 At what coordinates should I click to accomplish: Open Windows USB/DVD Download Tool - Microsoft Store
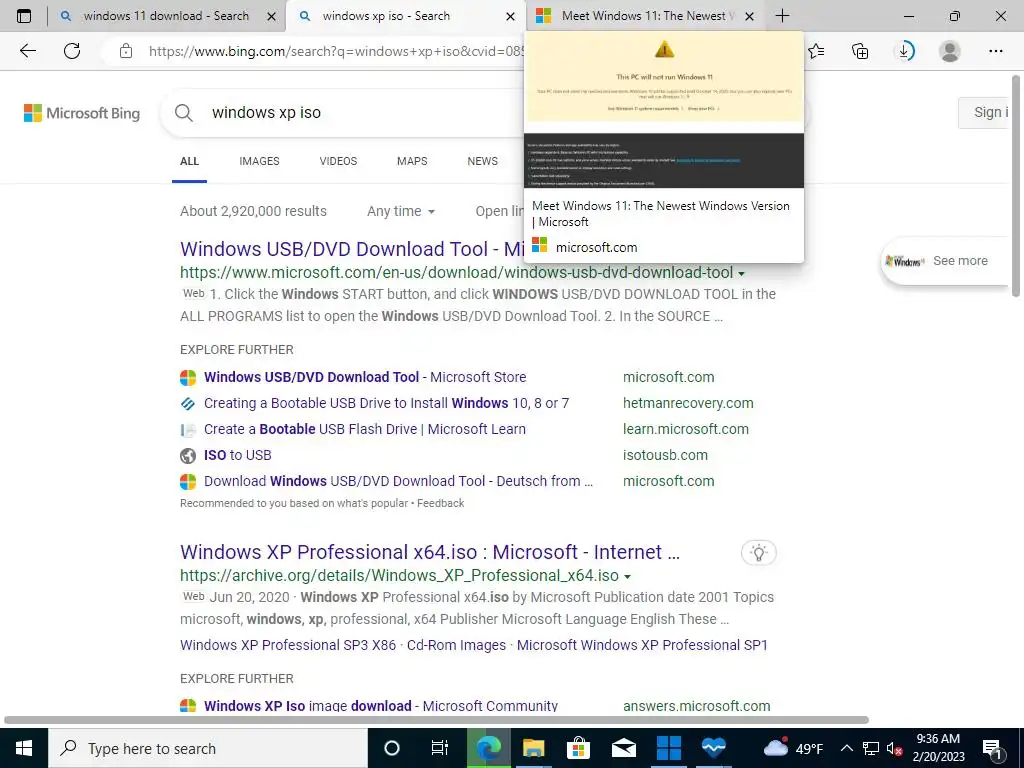point(364,377)
